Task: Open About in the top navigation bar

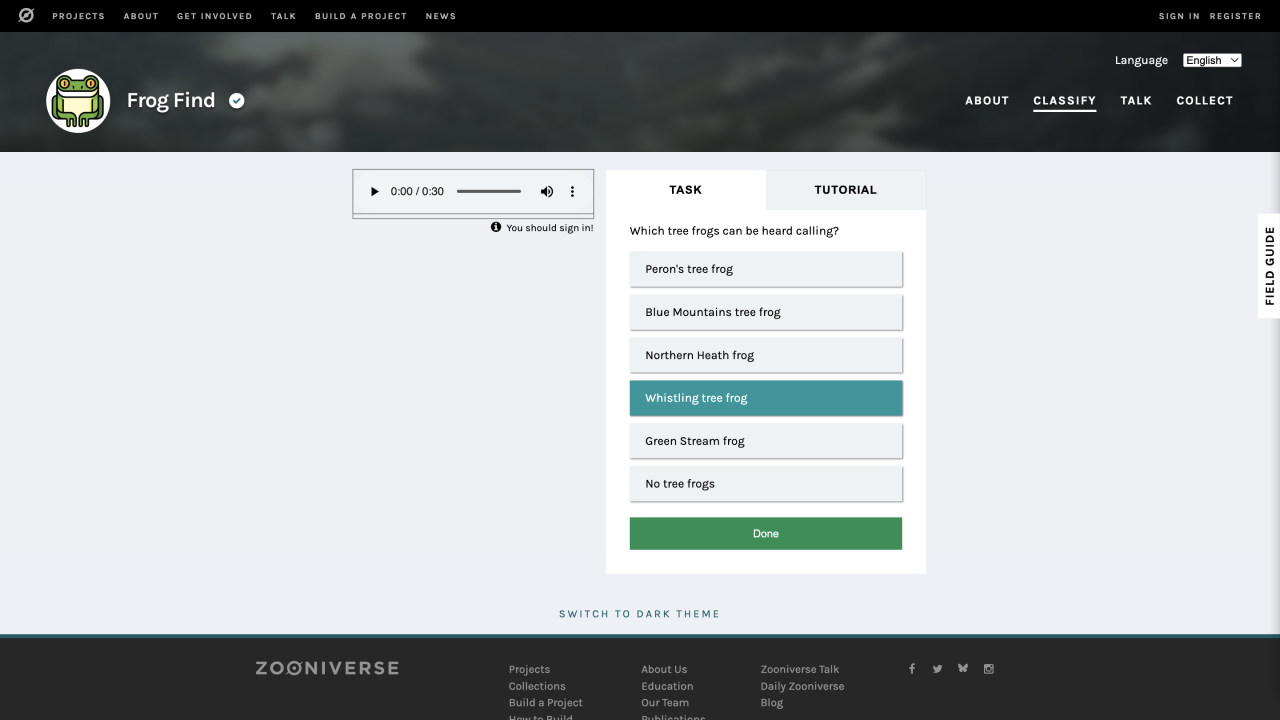Action: pyautogui.click(x=141, y=16)
